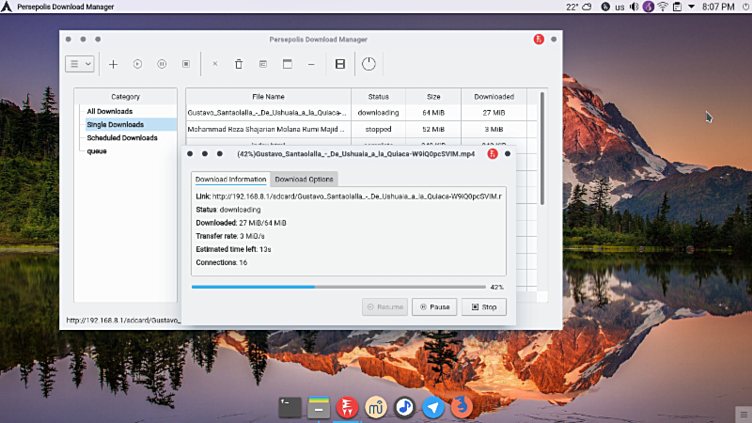Expand the menu dropdown button in toolbar
The image size is (752, 423).
80,64
